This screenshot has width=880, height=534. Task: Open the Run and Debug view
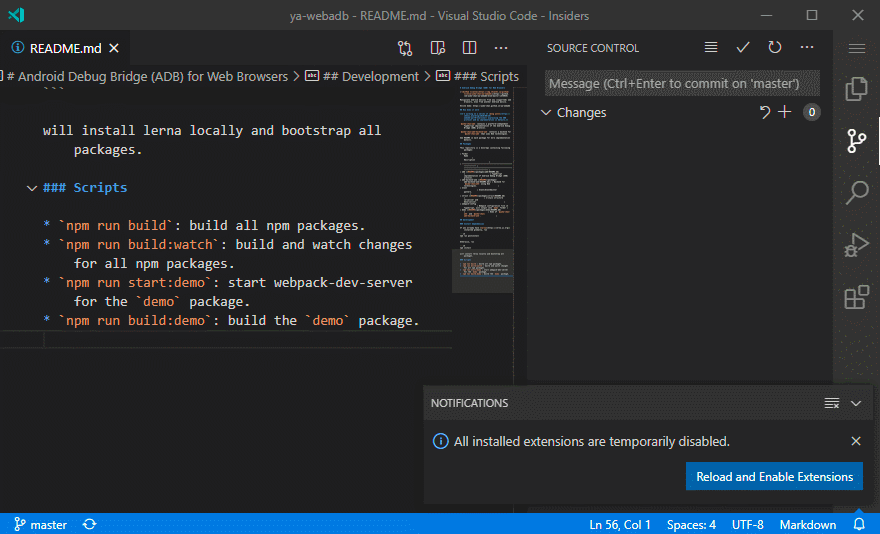[x=856, y=245]
